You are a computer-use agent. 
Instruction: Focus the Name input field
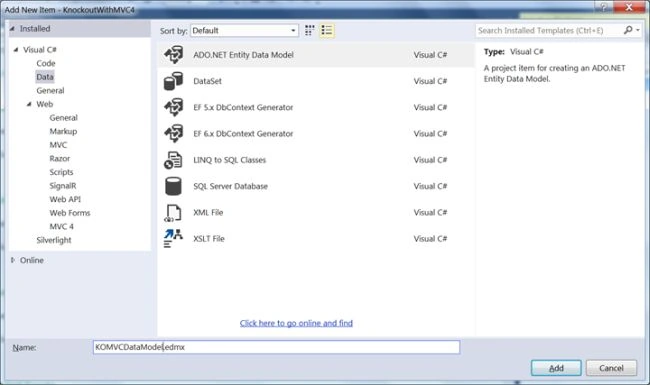(x=276, y=347)
